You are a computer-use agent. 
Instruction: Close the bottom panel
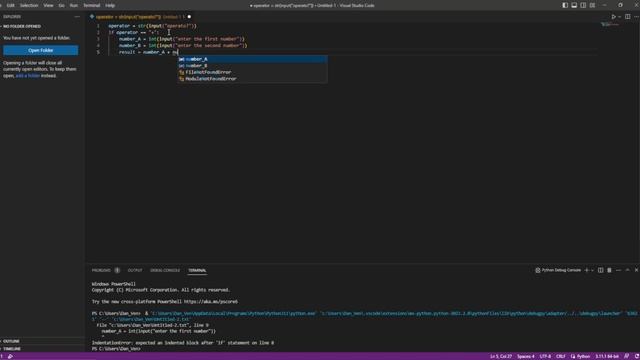tap(636, 270)
